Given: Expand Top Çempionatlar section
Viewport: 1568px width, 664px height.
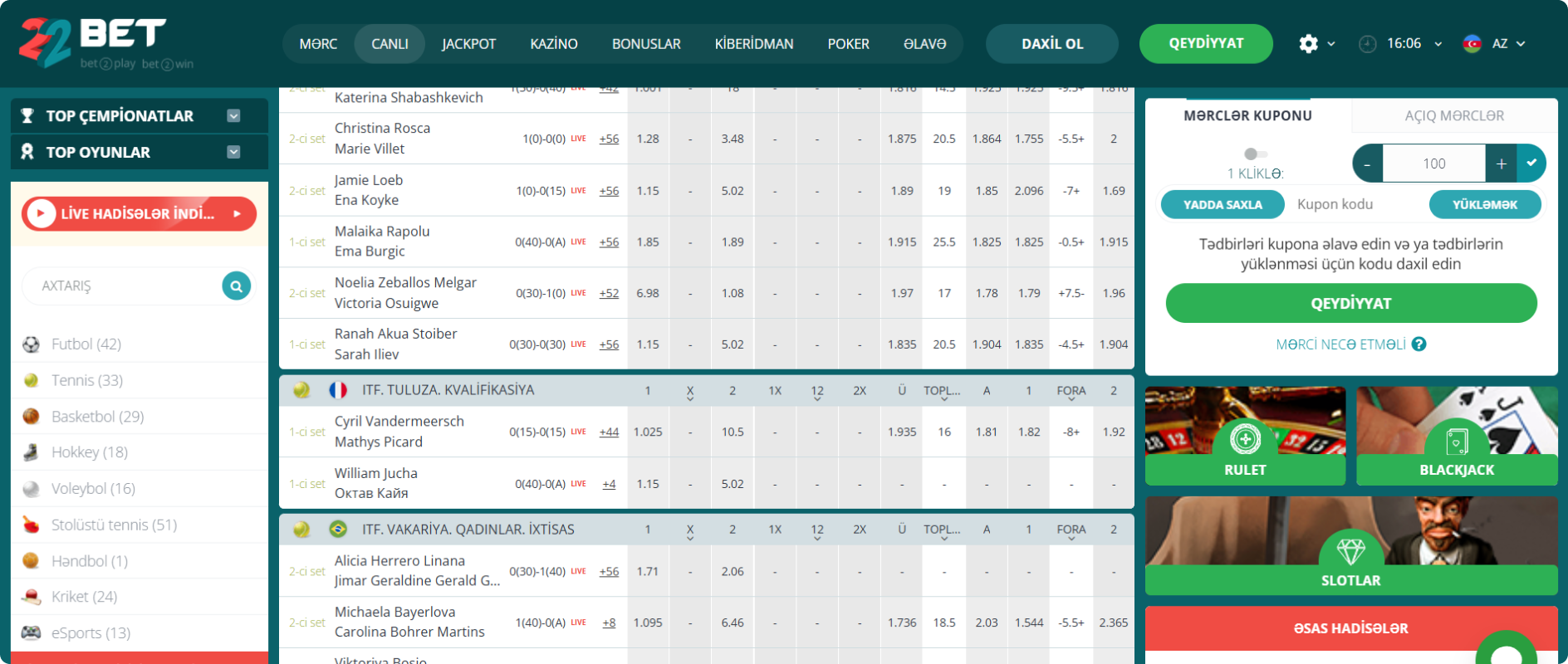Looking at the screenshot, I should [x=233, y=116].
